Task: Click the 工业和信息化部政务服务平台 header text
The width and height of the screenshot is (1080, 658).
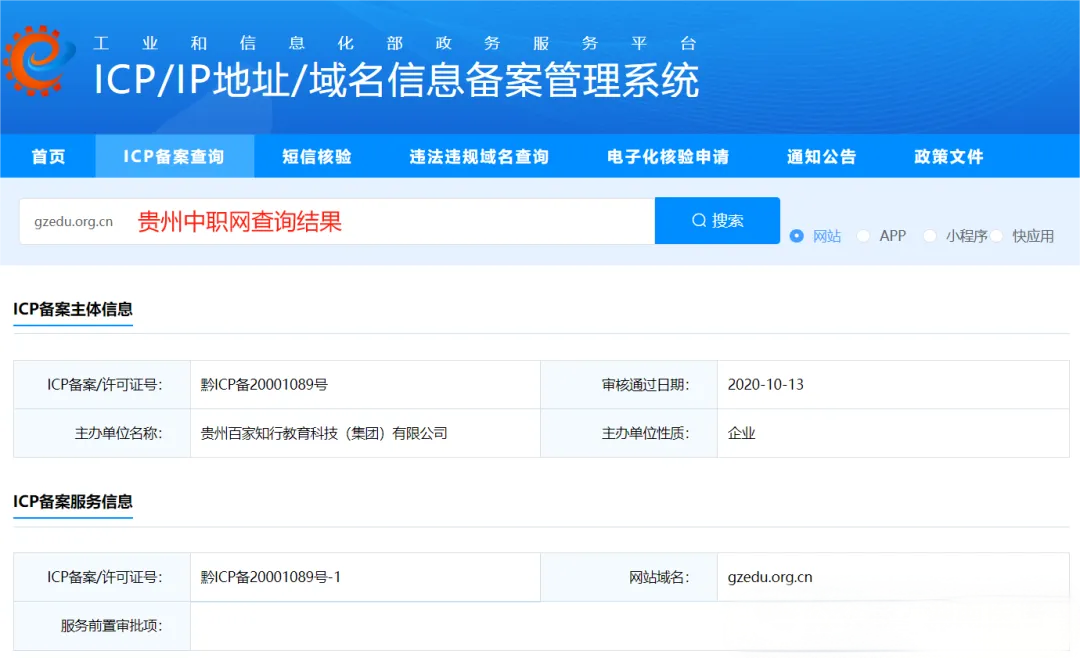Action: pyautogui.click(x=395, y=43)
